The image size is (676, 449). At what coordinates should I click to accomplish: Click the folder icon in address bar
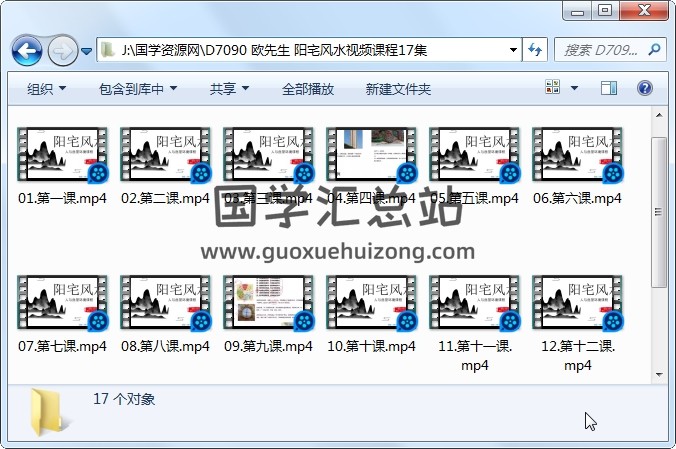point(106,50)
